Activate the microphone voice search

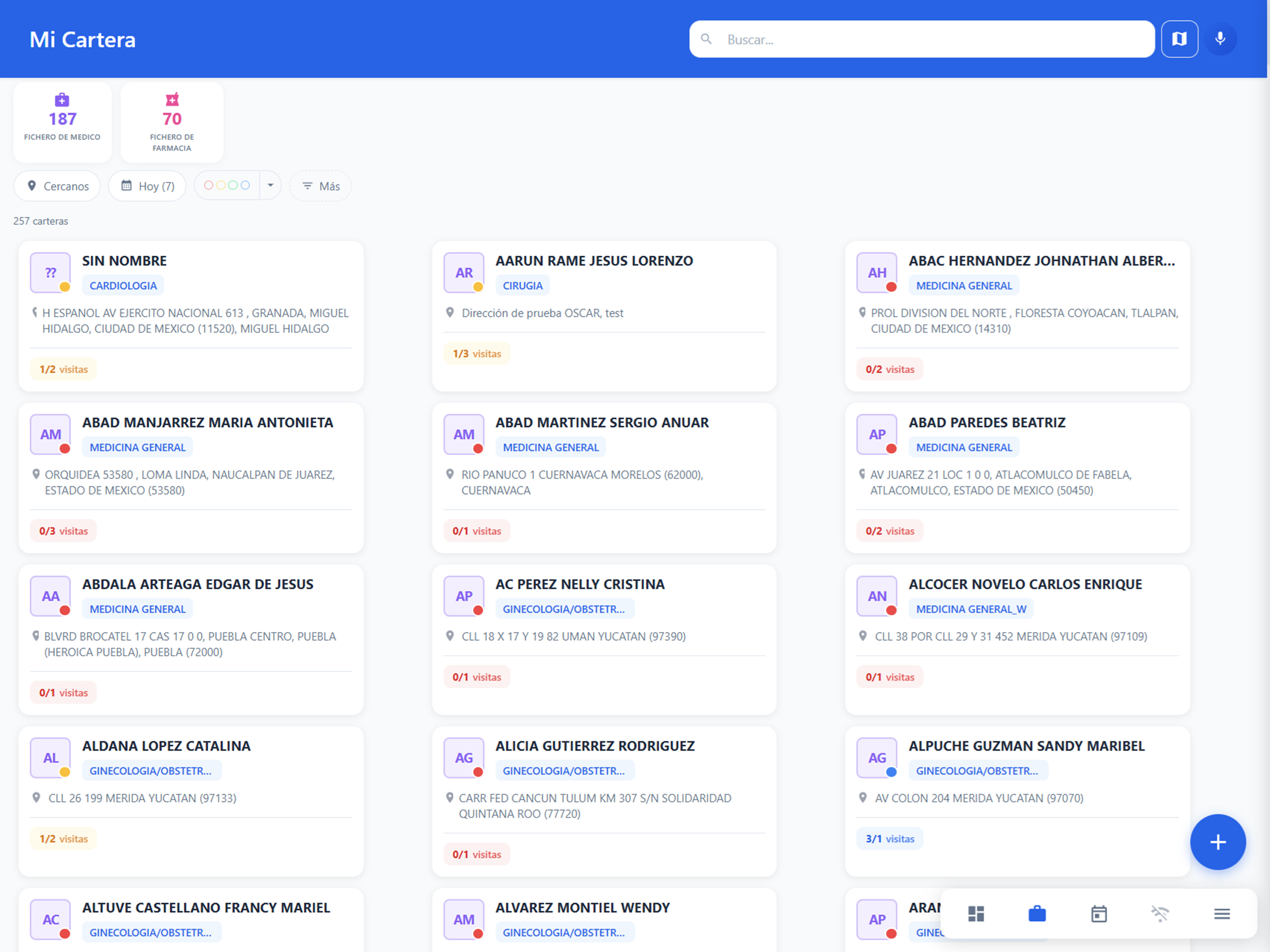pyautogui.click(x=1220, y=39)
